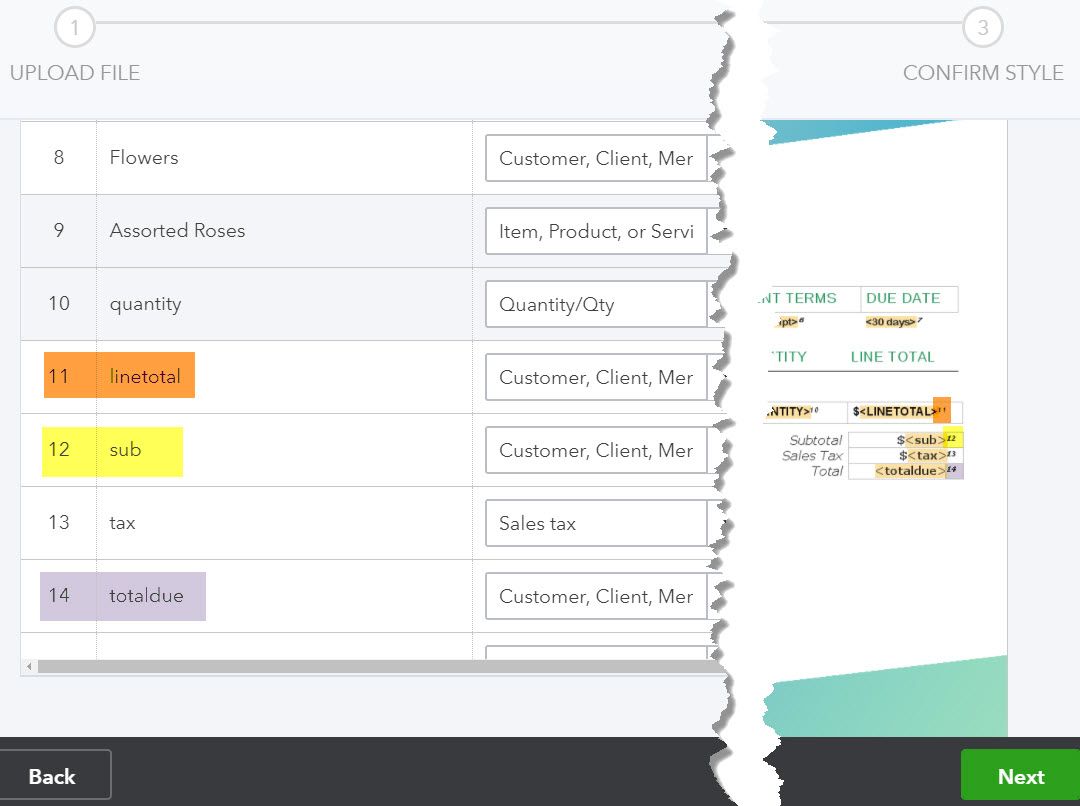The image size is (1080, 806).
Task: Open the mapping dropdown for the linetotal row
Action: [x=601, y=378]
